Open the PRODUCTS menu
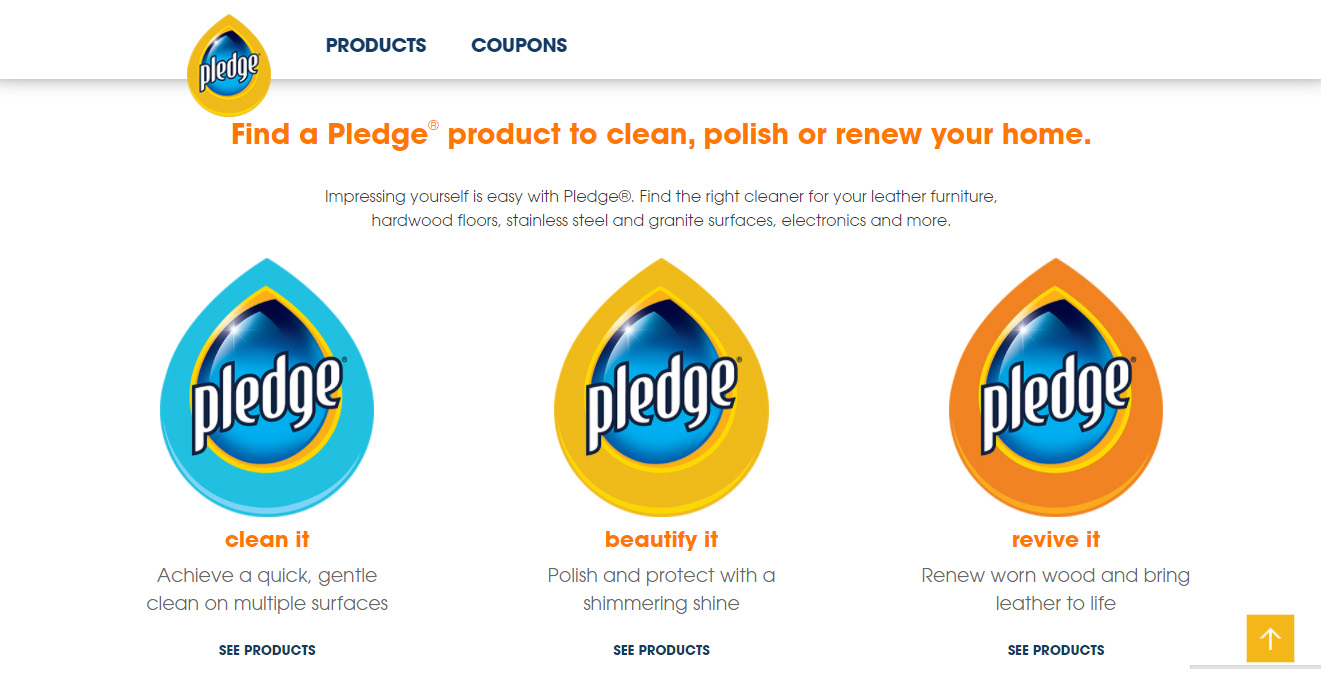 click(376, 45)
